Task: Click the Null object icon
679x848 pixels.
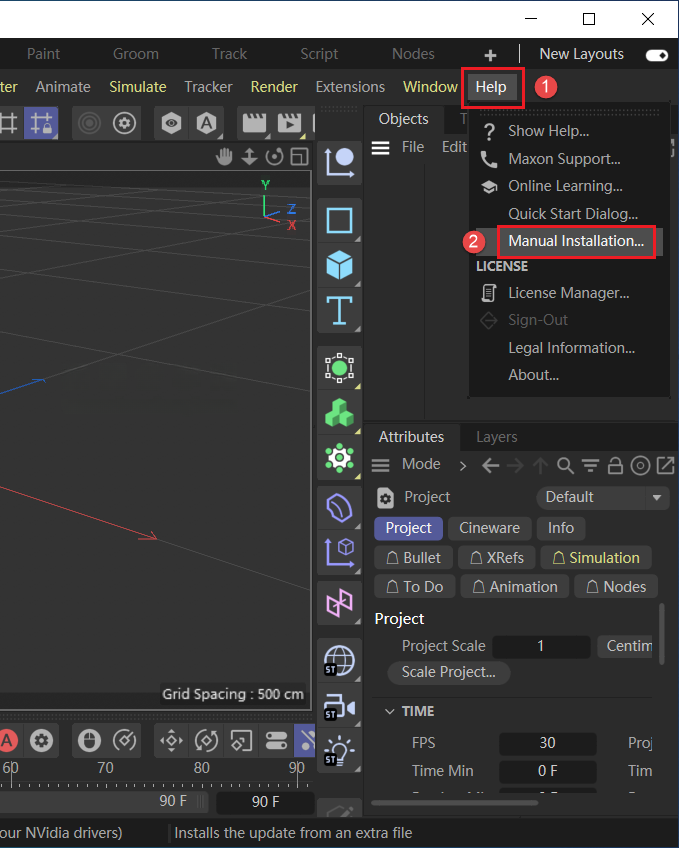Action: pos(340,163)
